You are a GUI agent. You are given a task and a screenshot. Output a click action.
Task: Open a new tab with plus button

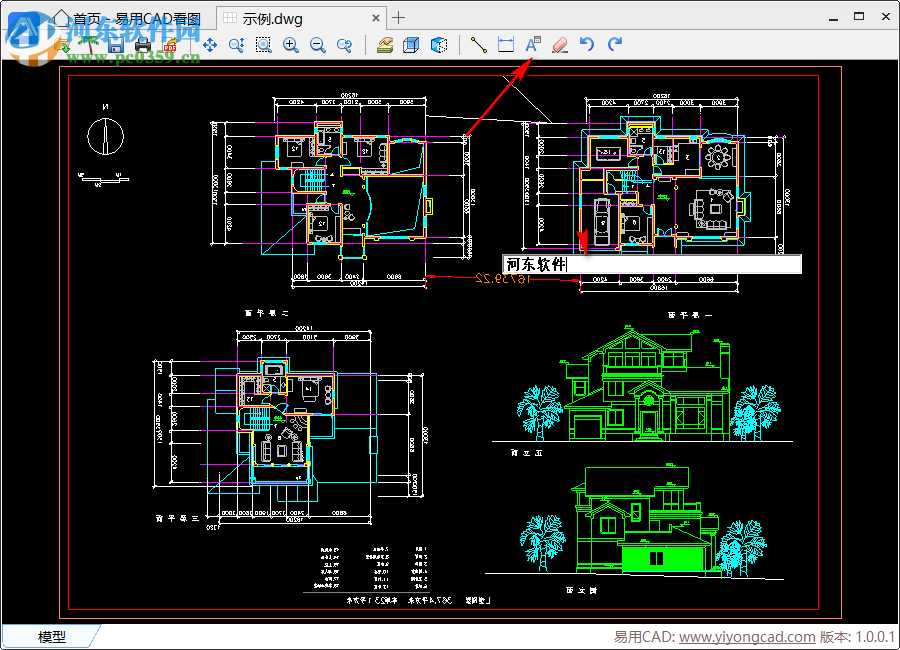(x=399, y=17)
